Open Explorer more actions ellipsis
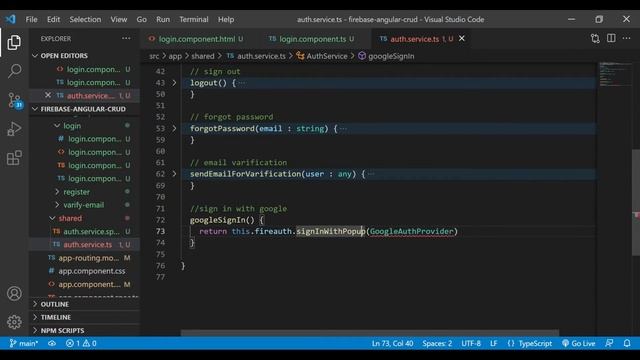Screen dimensions: 640x360 (126, 38)
